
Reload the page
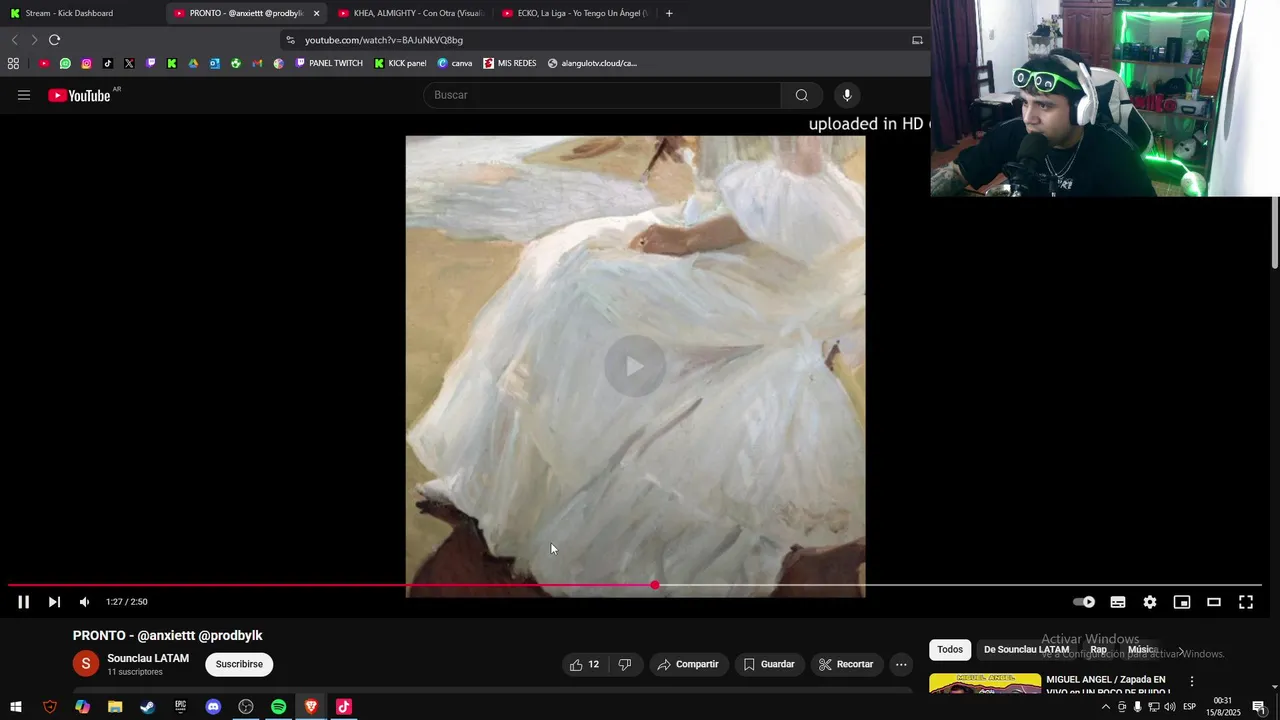[54, 40]
